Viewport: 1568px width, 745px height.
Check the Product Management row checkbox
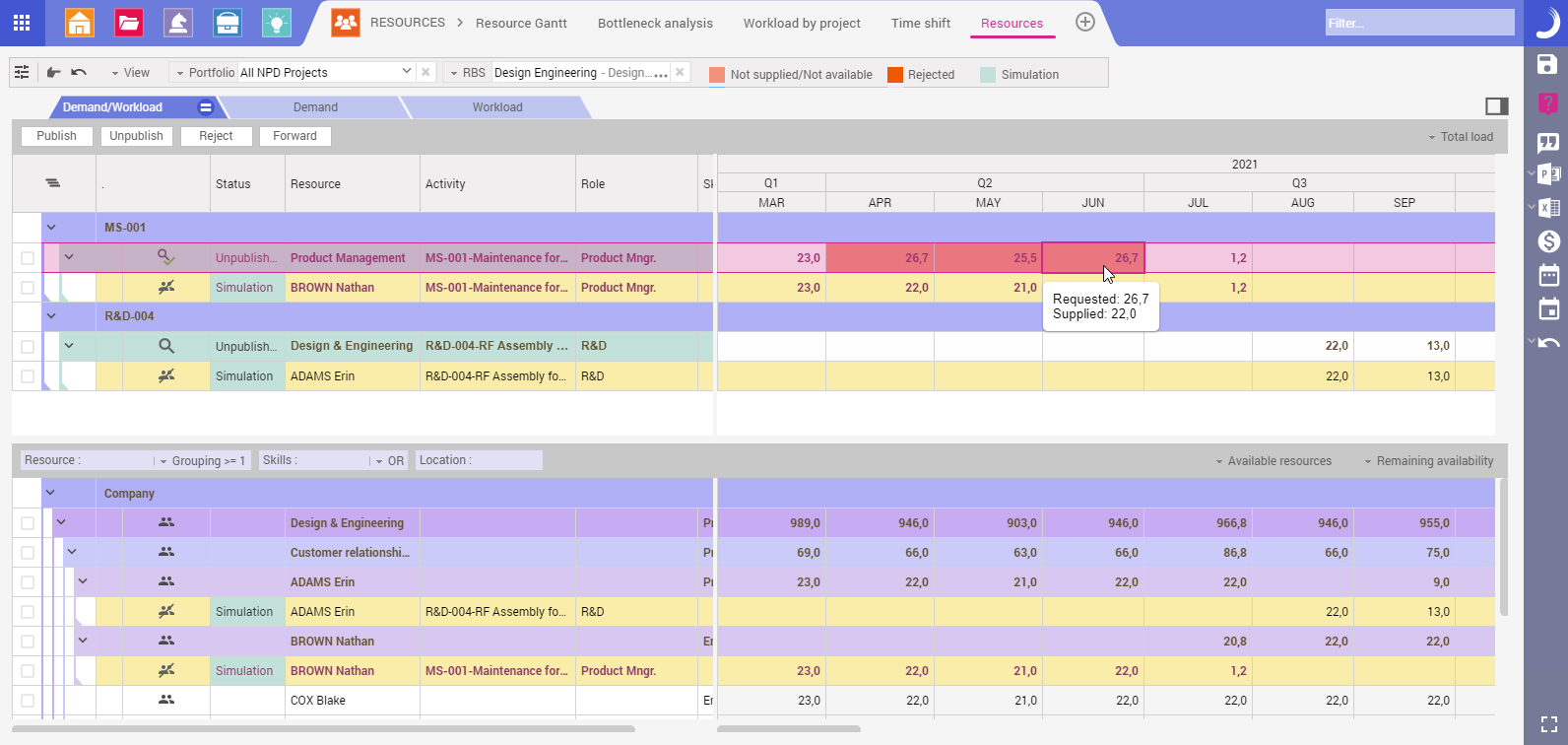(x=28, y=258)
